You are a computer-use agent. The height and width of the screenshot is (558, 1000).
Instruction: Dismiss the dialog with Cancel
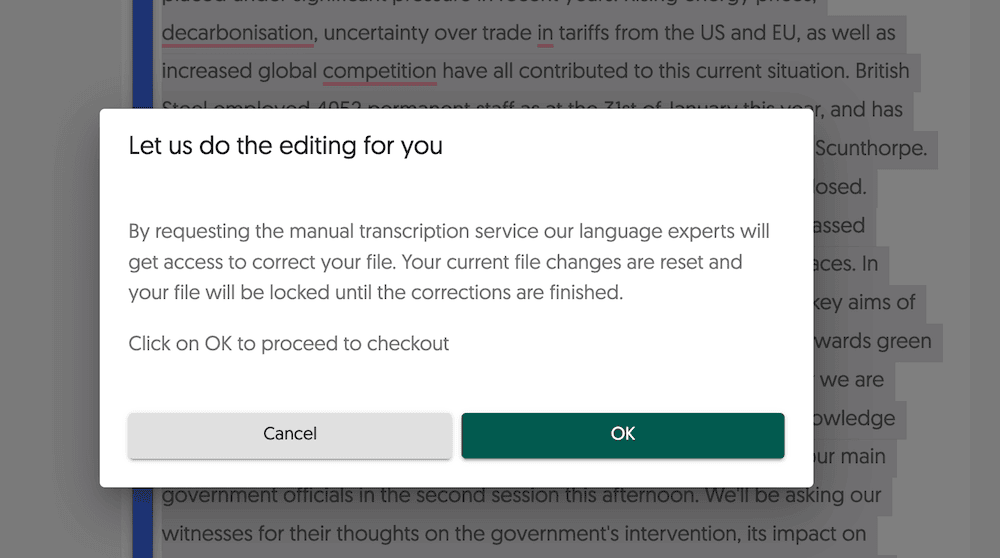click(290, 435)
